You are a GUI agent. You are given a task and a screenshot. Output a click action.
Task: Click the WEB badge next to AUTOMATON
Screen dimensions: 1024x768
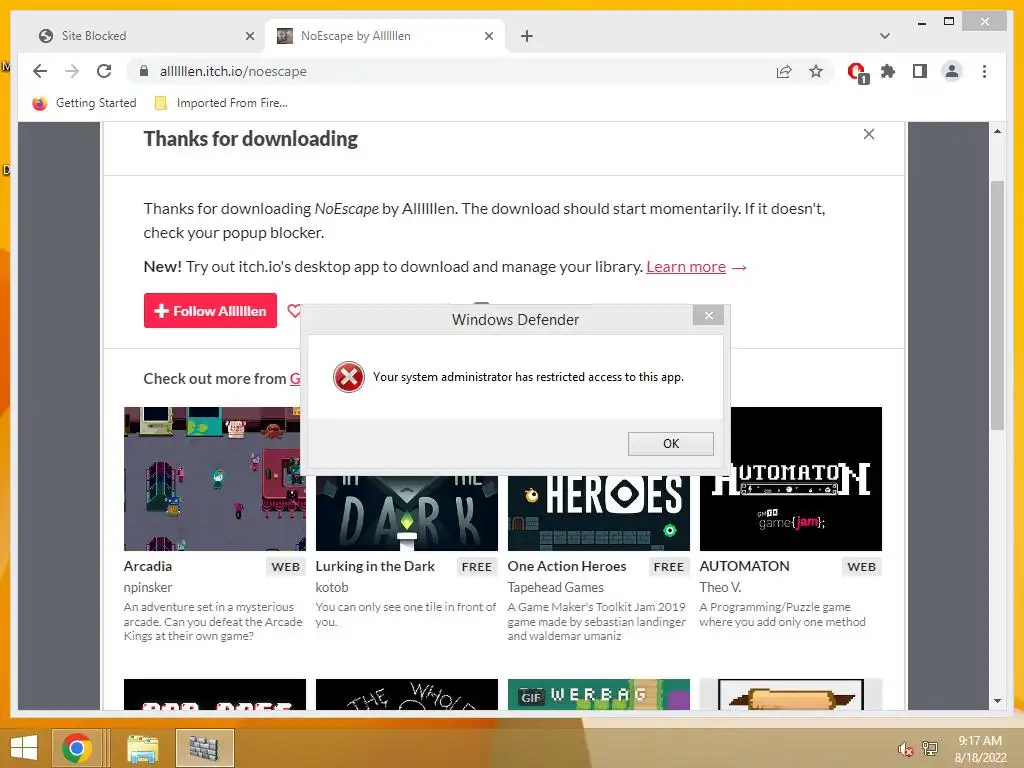click(861, 567)
